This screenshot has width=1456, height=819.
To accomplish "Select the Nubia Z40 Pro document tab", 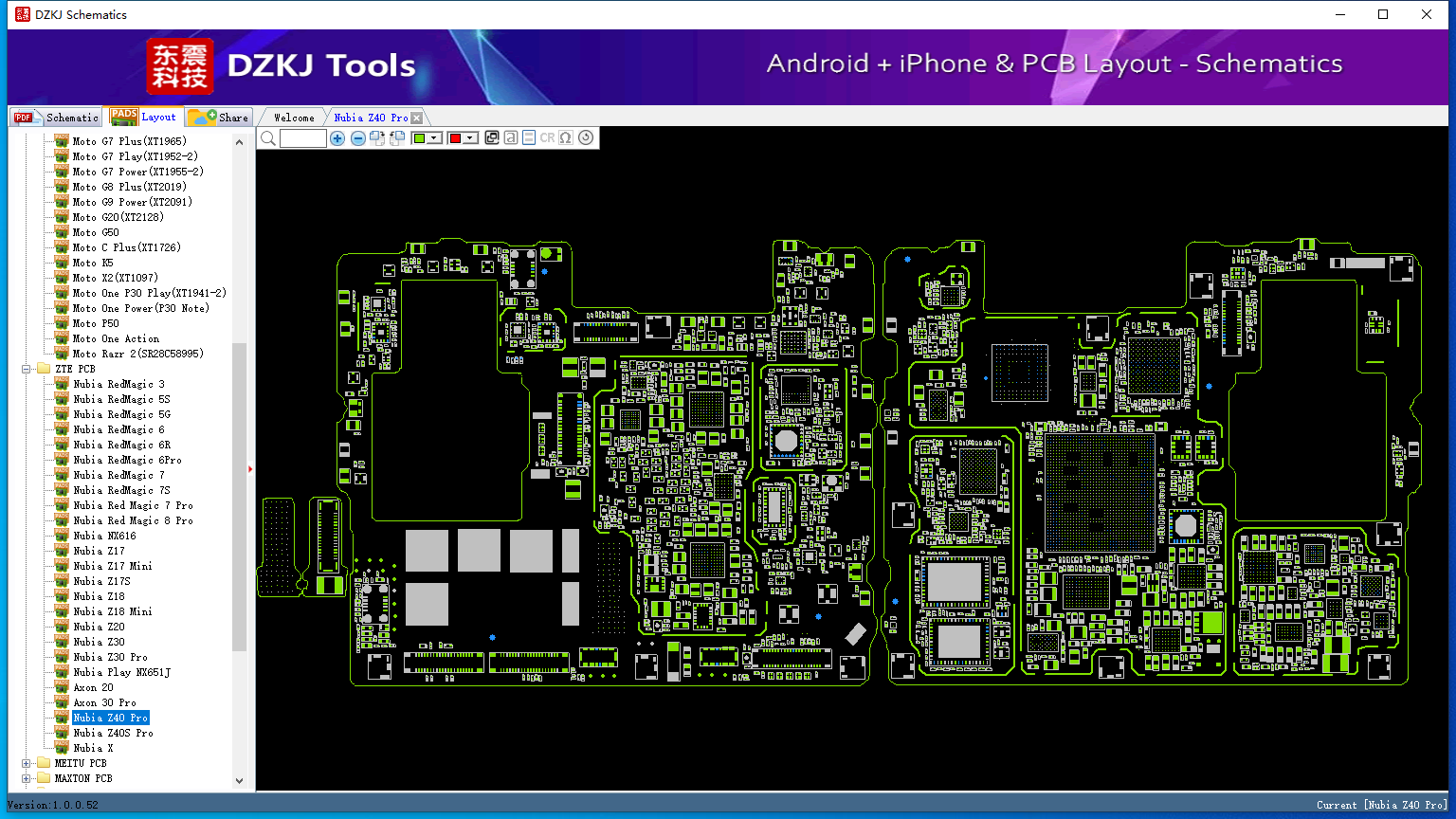I will coord(371,118).
